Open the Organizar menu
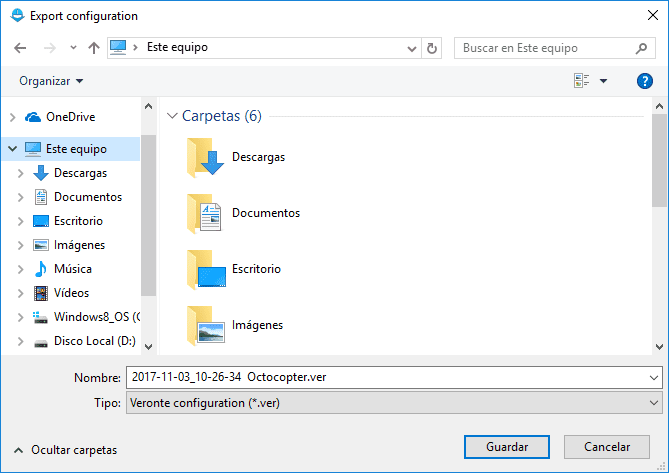The width and height of the screenshot is (669, 473). [51, 81]
